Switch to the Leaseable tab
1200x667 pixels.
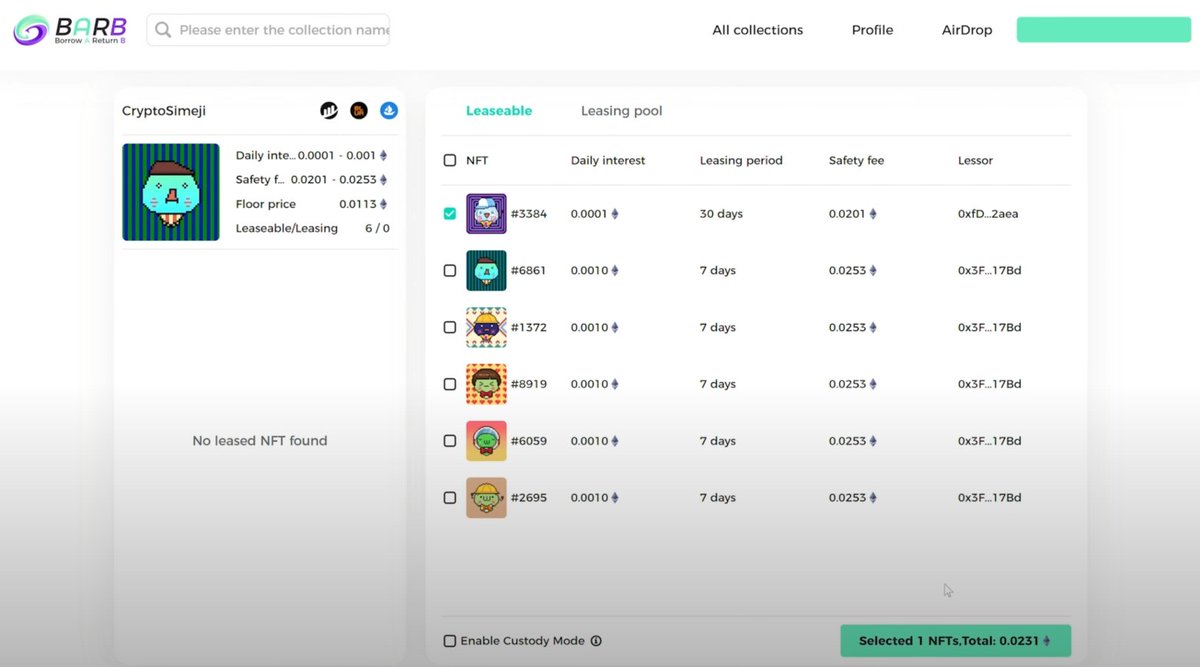[499, 111]
